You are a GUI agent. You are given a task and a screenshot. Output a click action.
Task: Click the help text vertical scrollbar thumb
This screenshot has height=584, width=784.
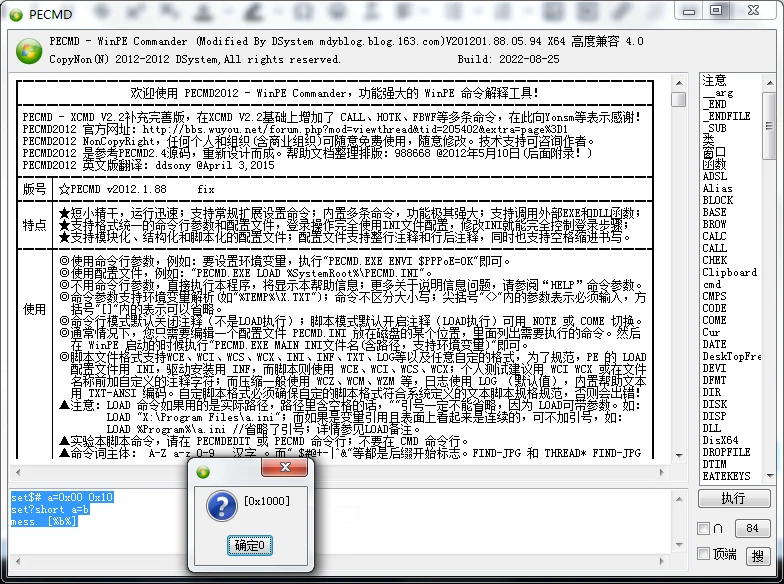[678, 99]
